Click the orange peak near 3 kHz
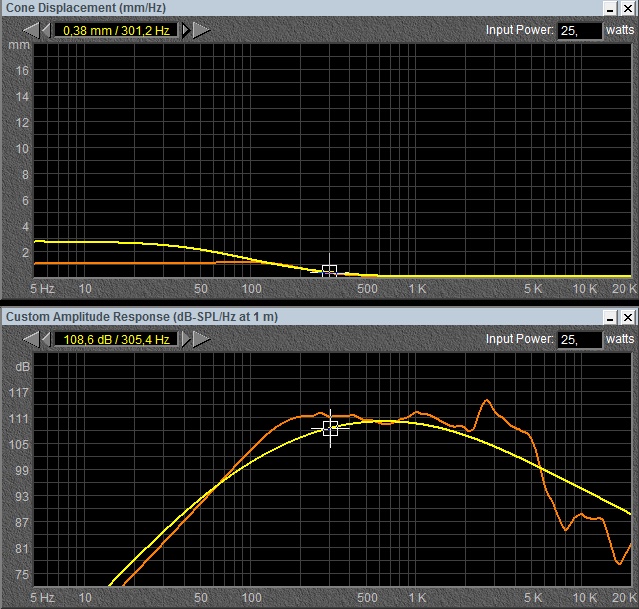The height and width of the screenshot is (609, 639). 487,401
